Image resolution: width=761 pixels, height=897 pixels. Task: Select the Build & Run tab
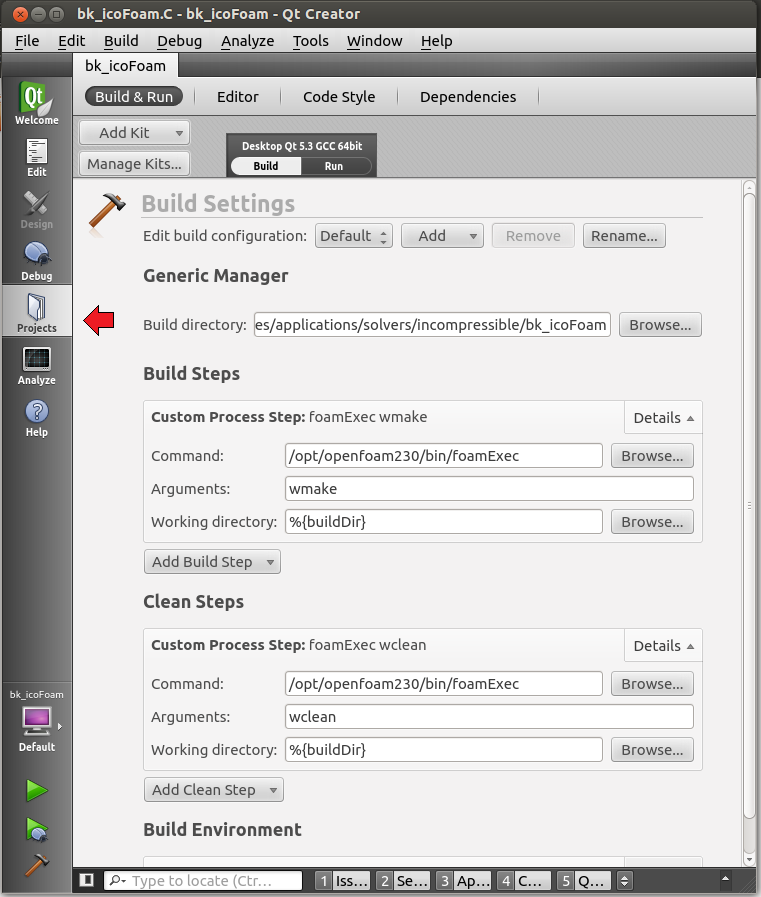point(134,97)
